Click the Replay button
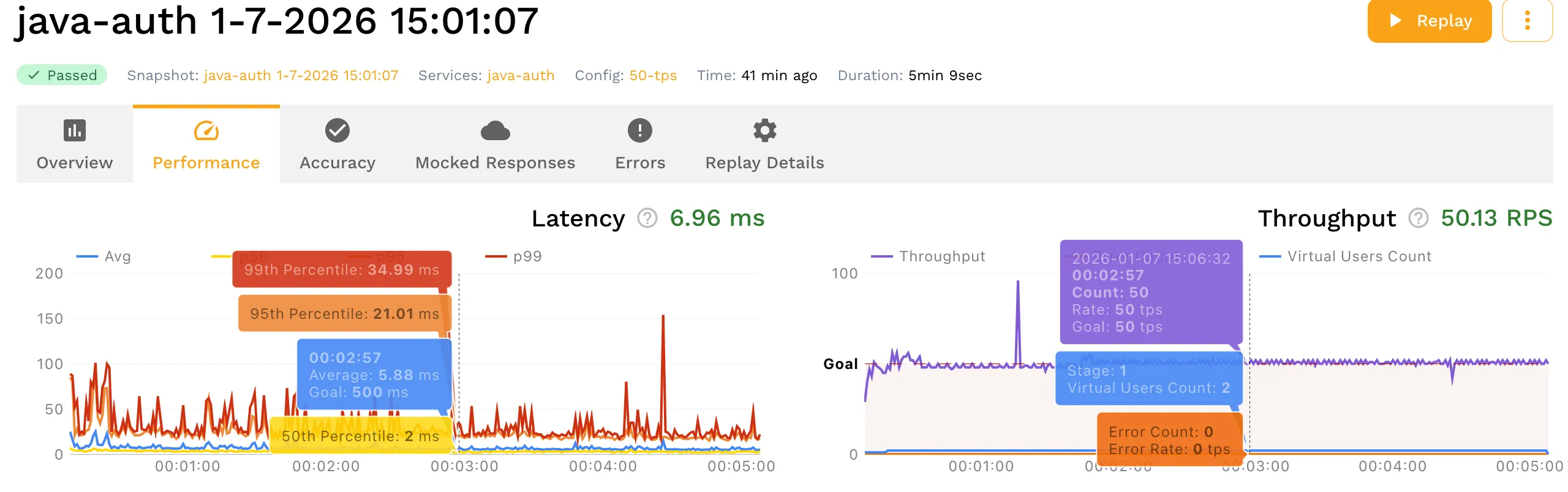Screen dimensions: 1568x492 click(x=1429, y=20)
